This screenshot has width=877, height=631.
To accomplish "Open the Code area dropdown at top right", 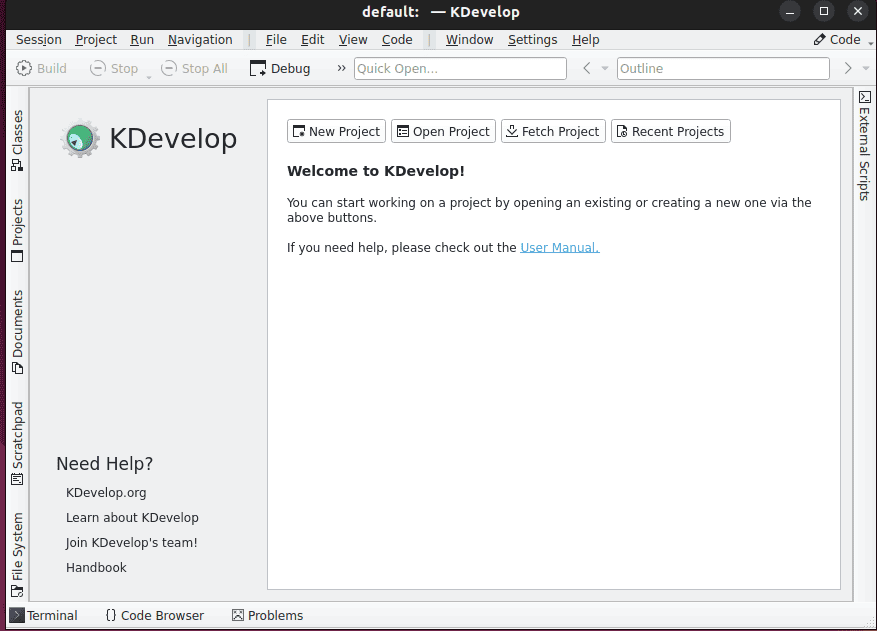I will [840, 39].
